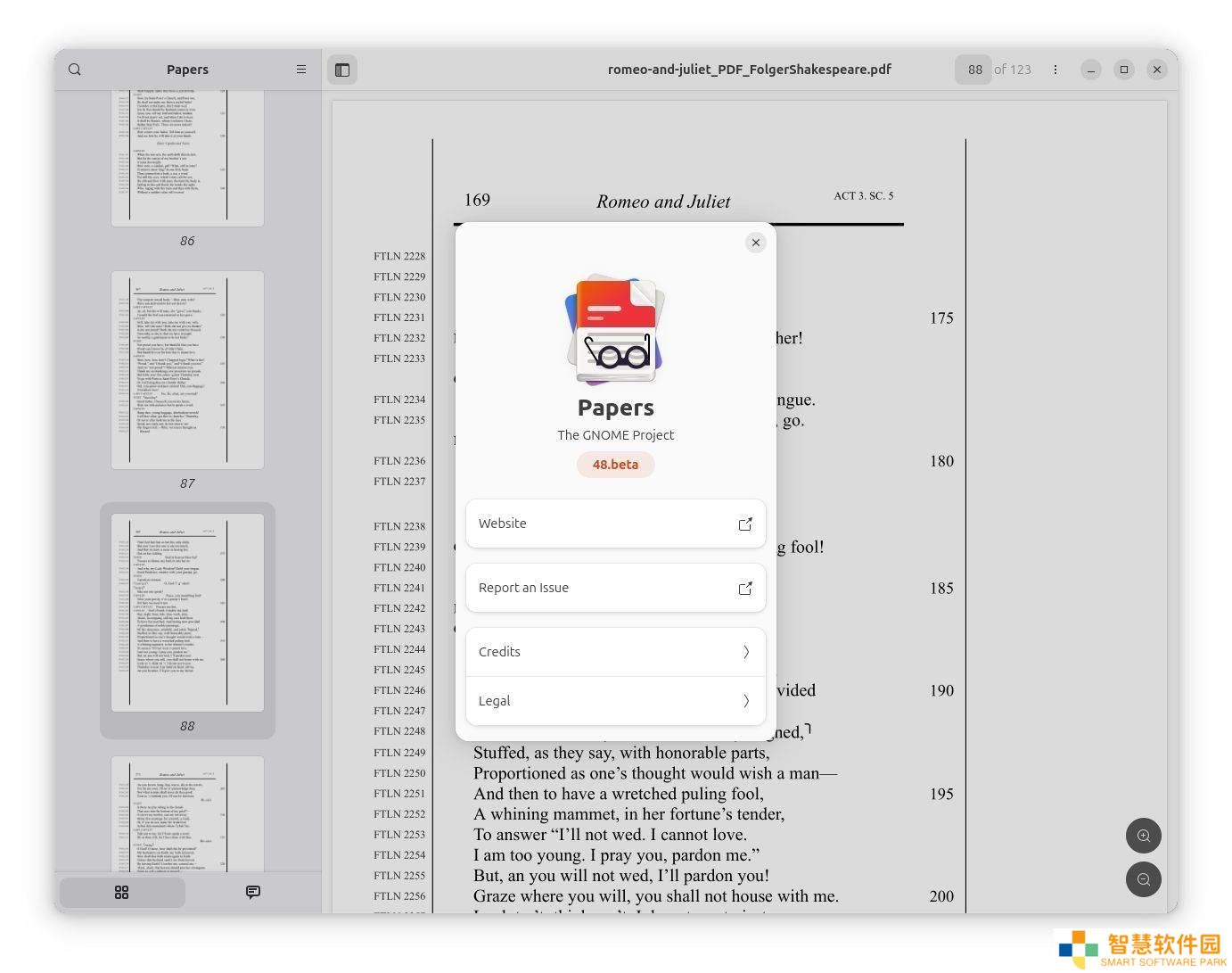Click the 'ACT 3. SC. 5' header text
The height and width of the screenshot is (973, 1232).
pos(864,195)
